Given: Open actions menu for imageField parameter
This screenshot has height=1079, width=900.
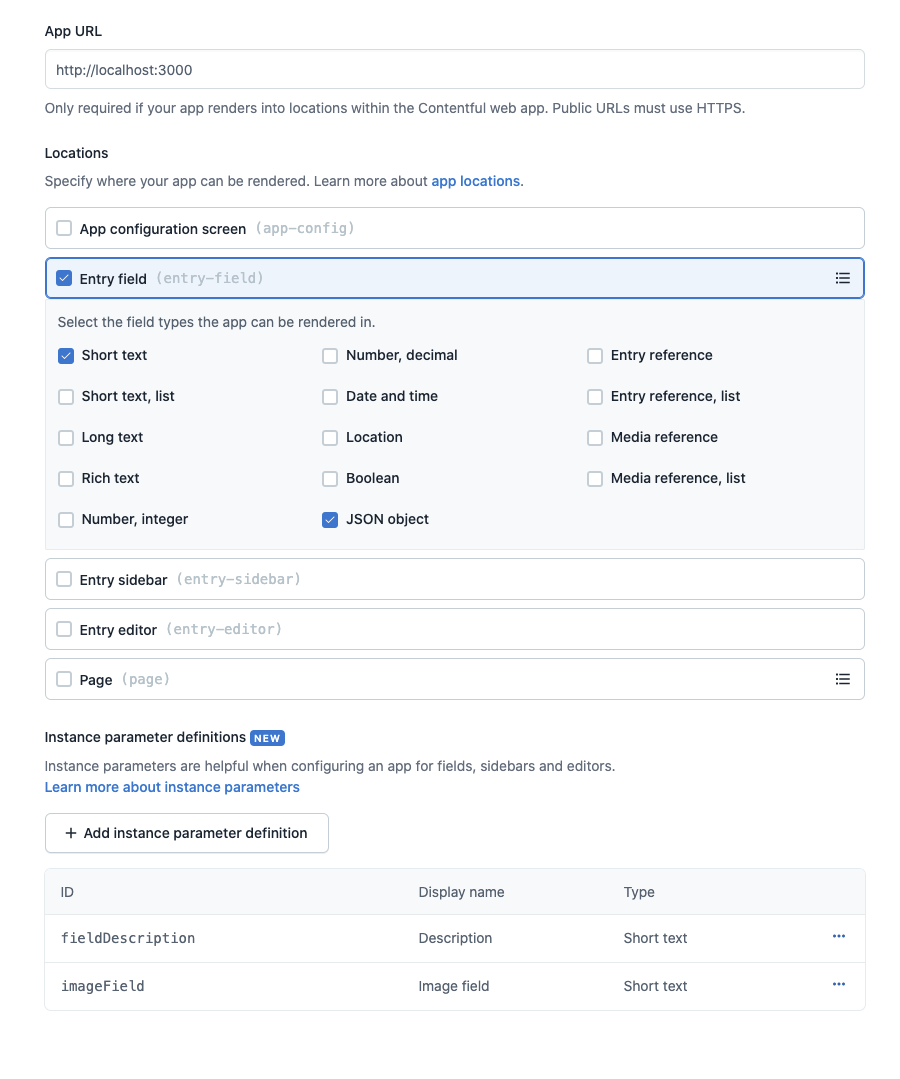Looking at the screenshot, I should [x=838, y=985].
